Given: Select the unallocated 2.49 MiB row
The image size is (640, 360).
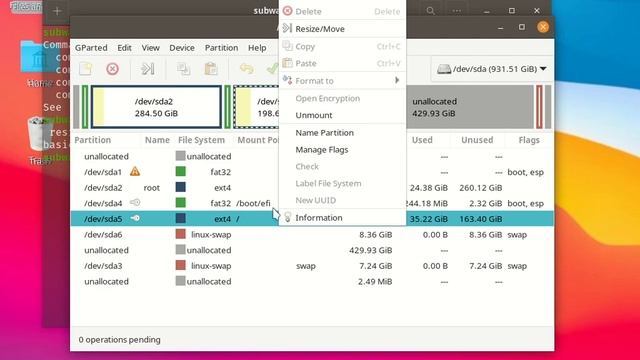Looking at the screenshot, I should pos(312,281).
